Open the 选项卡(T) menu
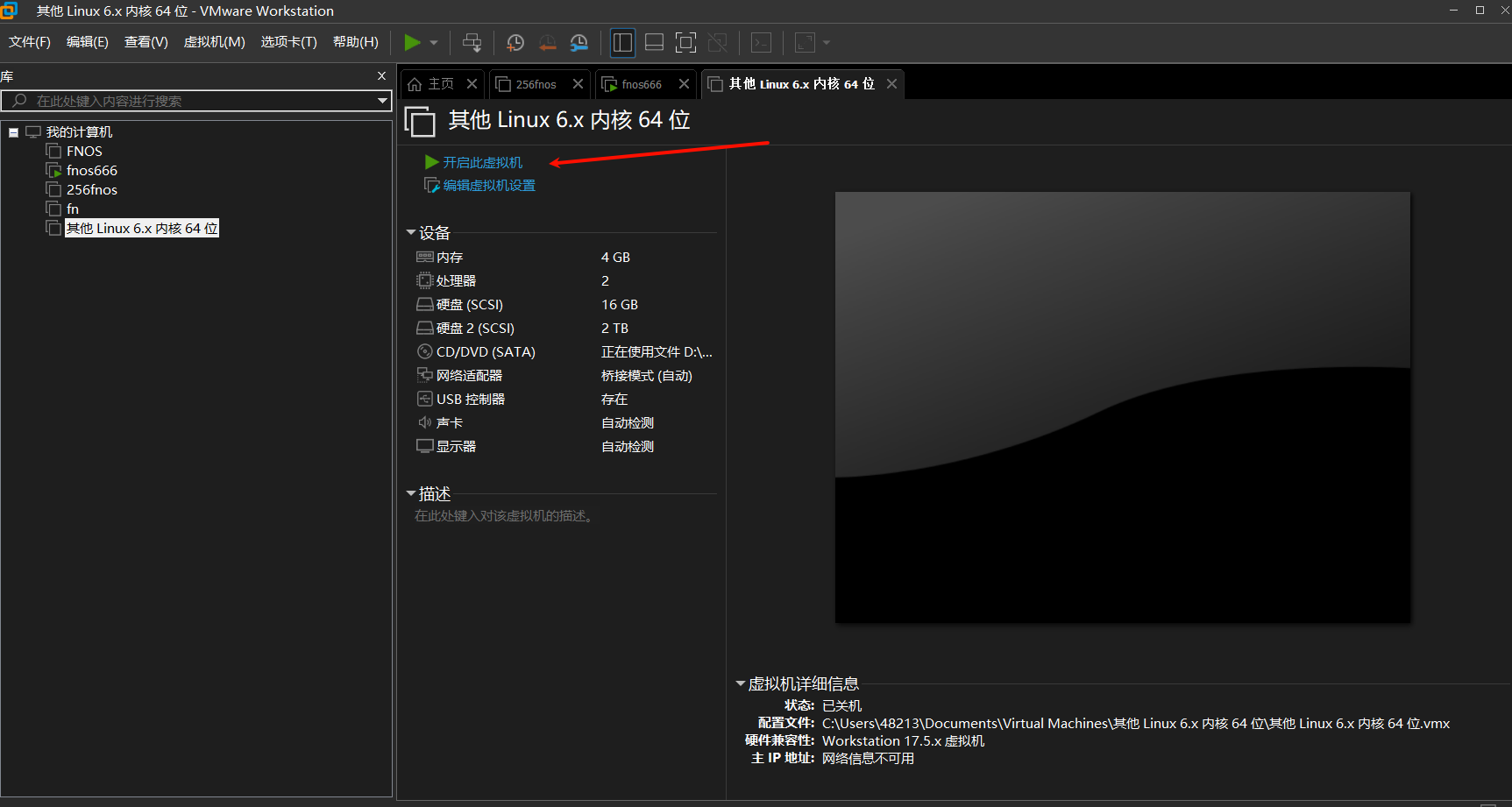Viewport: 1512px width, 807px height. 288,42
